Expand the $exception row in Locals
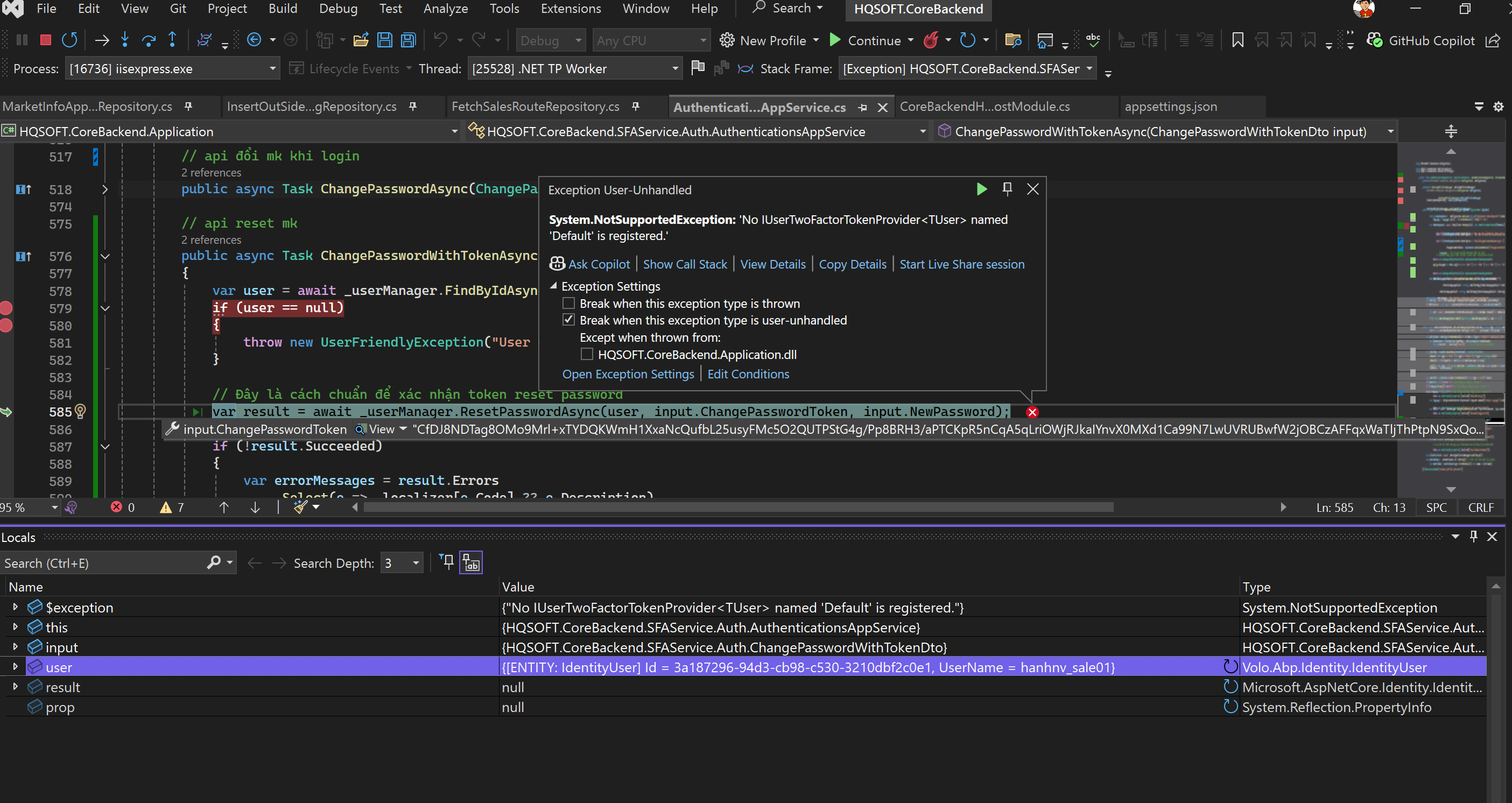1512x803 pixels. 15,607
